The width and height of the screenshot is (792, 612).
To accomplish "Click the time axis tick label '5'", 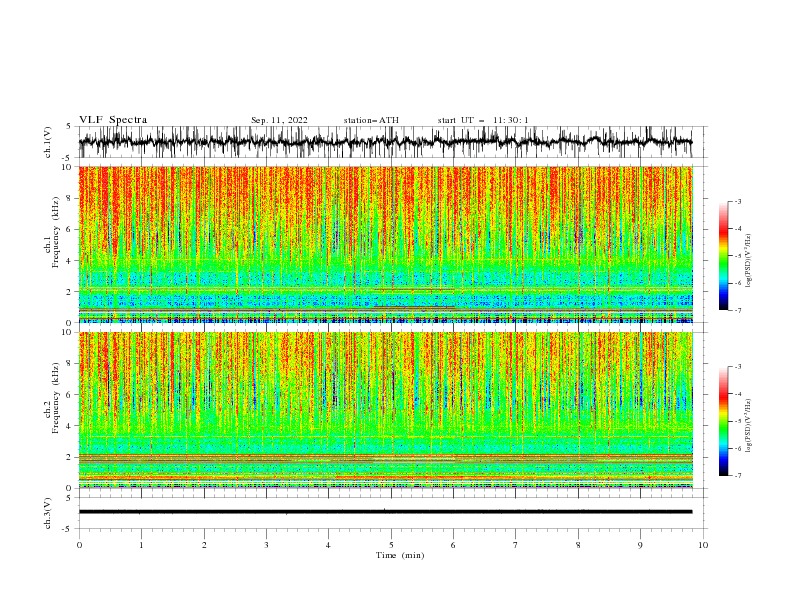I will [x=391, y=545].
